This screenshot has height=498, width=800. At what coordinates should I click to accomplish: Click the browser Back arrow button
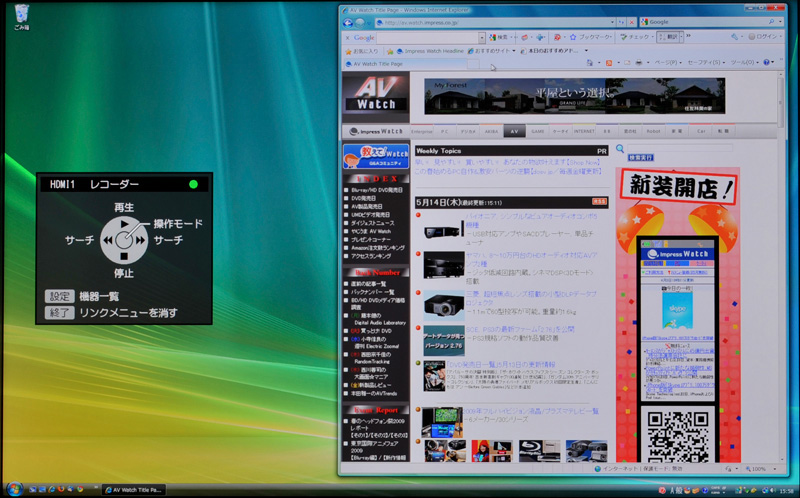(x=348, y=22)
